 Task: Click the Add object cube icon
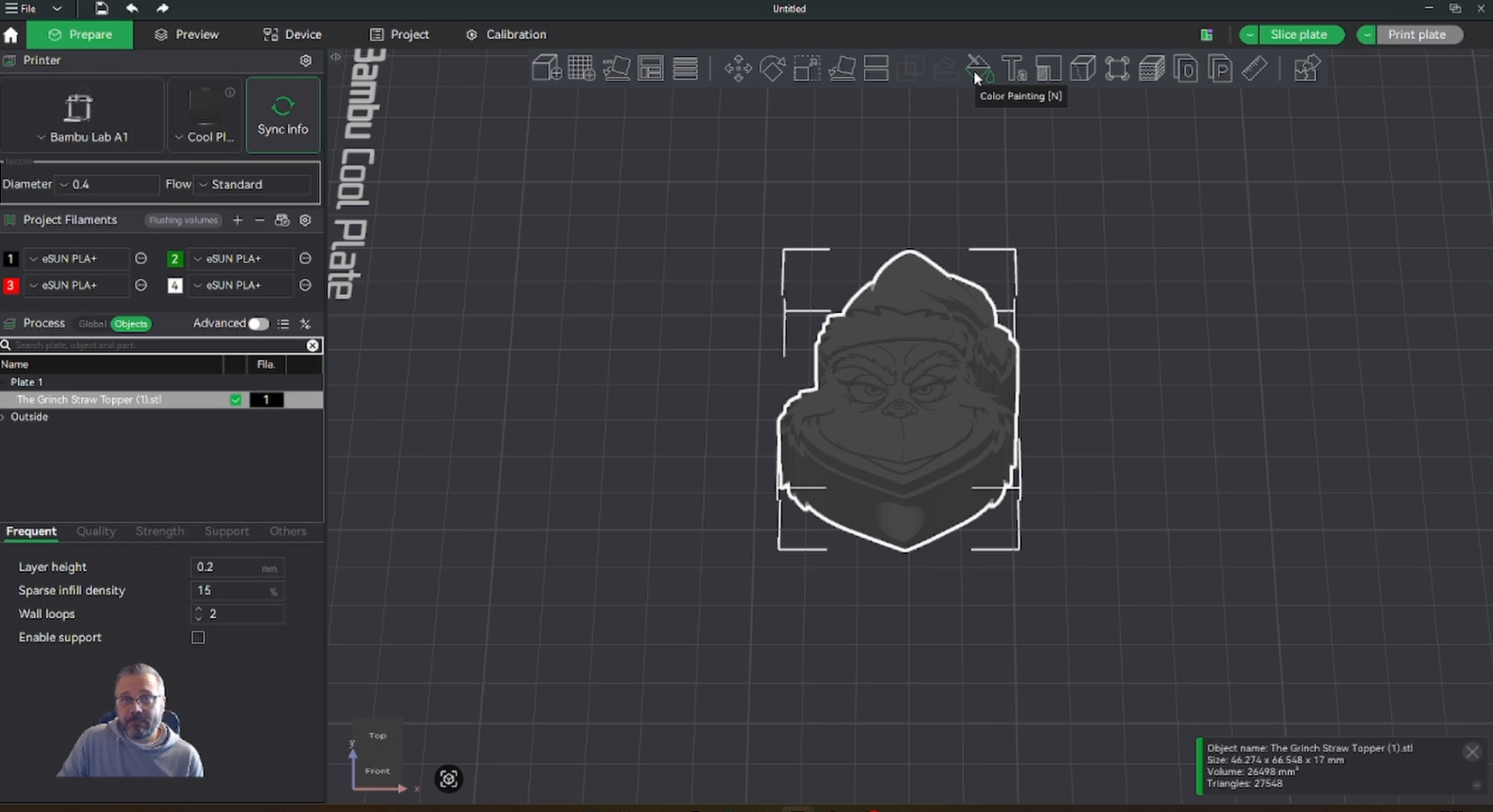546,69
